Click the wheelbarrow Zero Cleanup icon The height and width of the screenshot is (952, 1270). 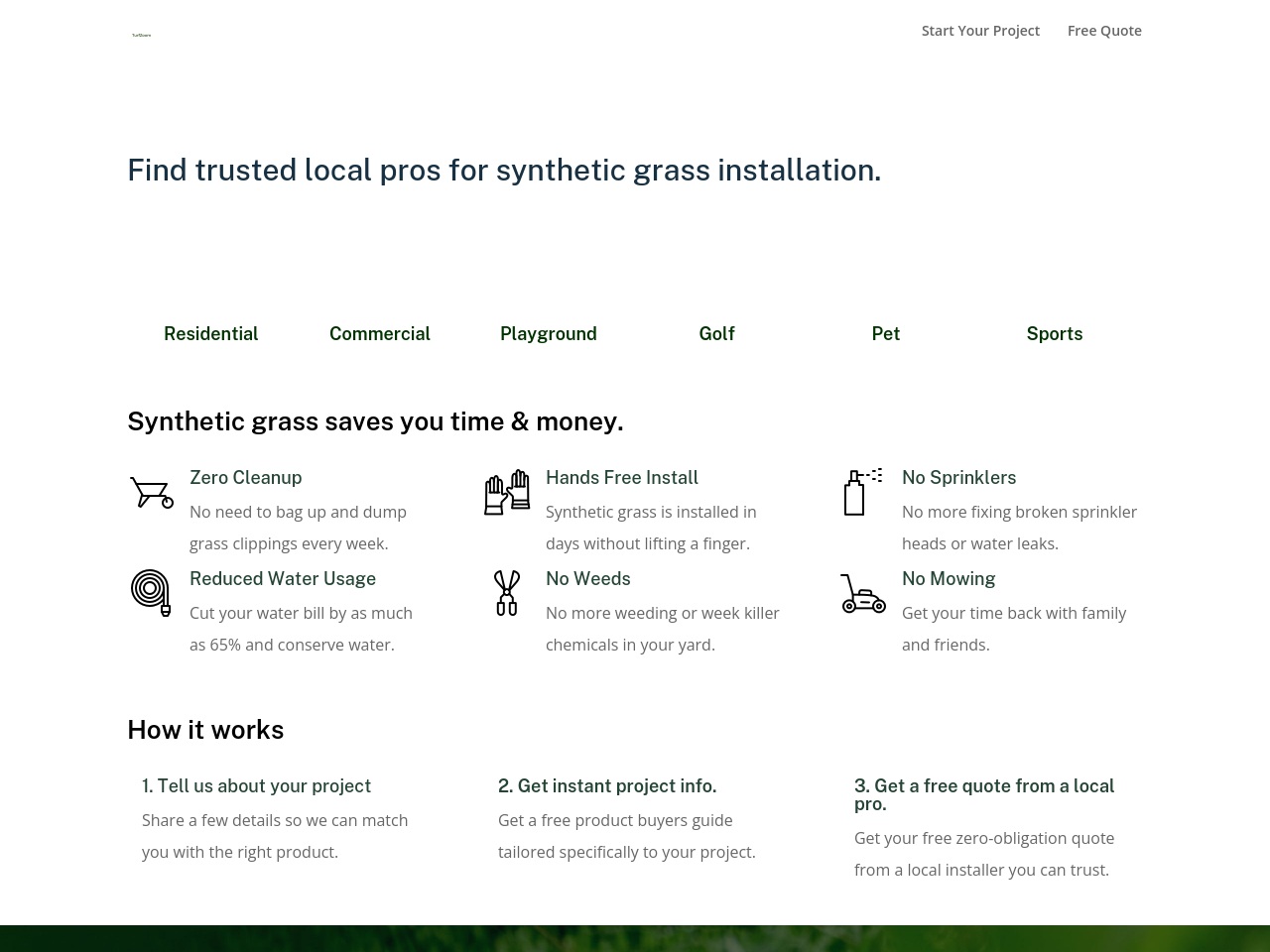point(152,492)
